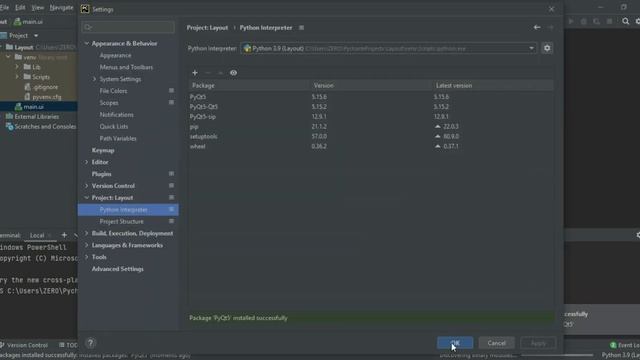Expand Languages & Frameworks section
Viewport: 640px width, 360px height.
click(x=87, y=245)
